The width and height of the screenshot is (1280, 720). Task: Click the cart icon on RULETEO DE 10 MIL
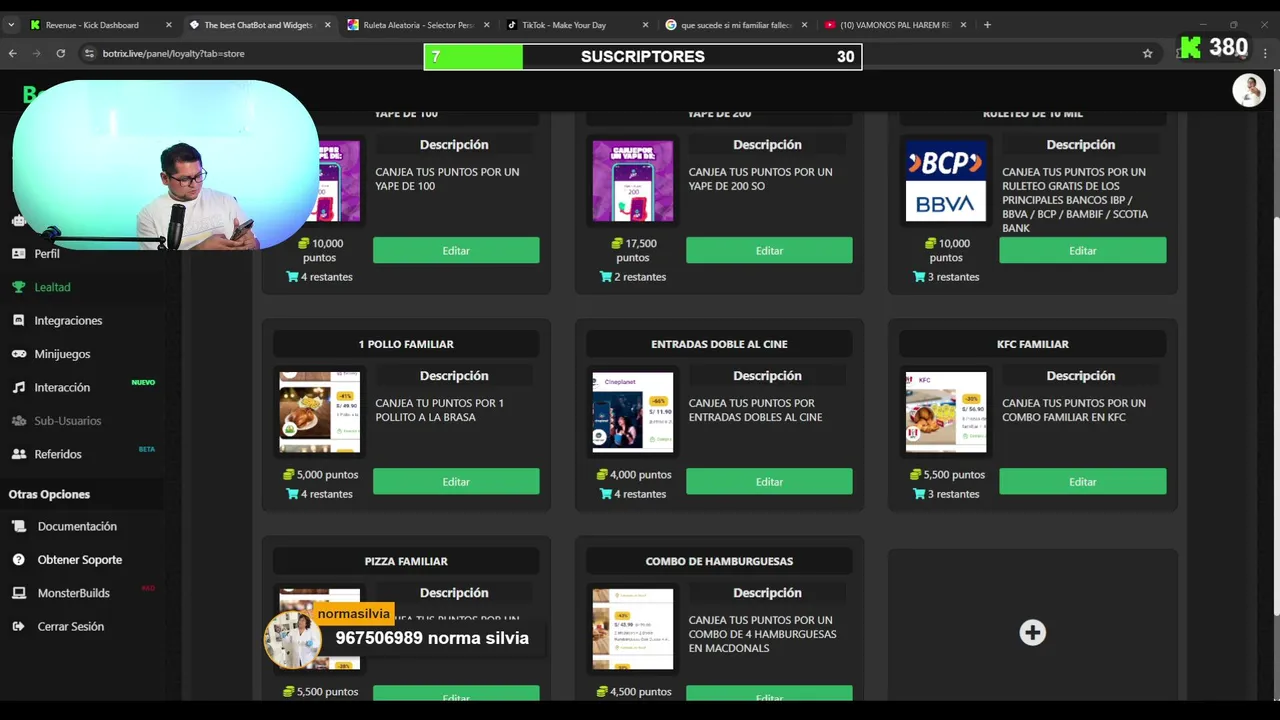coord(919,277)
